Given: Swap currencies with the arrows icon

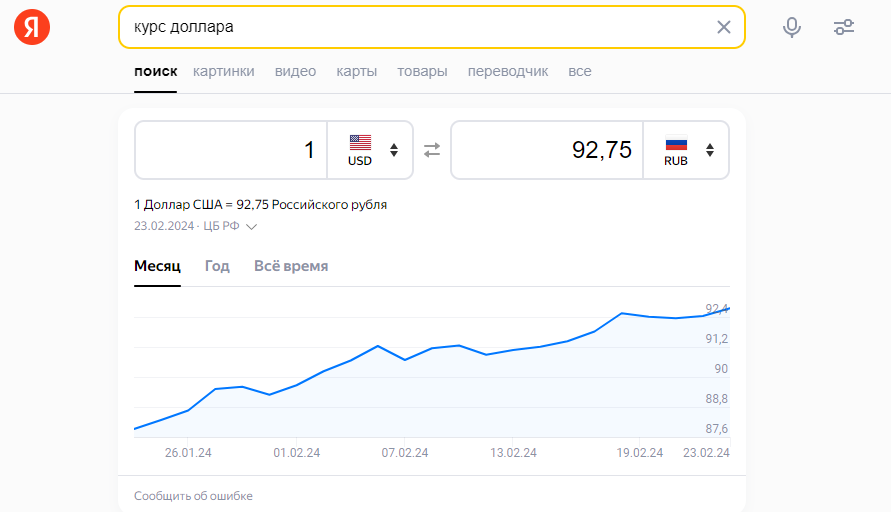Looking at the screenshot, I should (432, 150).
